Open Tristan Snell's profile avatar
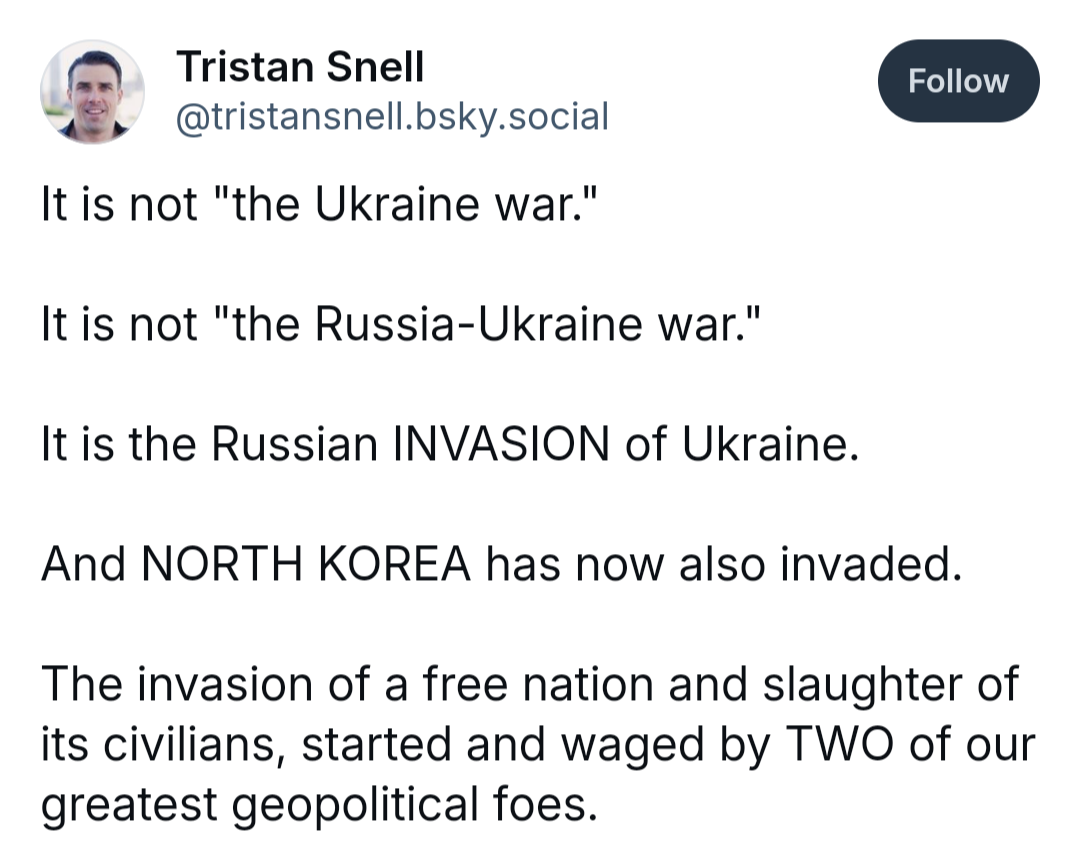 click(92, 92)
